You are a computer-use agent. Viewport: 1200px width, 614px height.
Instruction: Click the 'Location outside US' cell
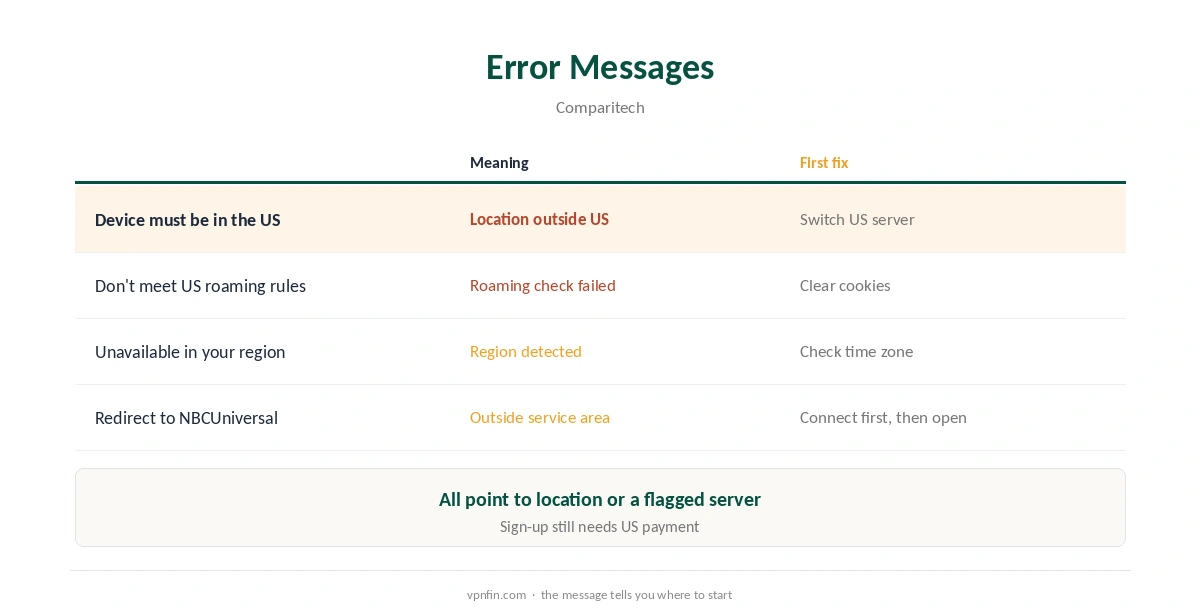pos(539,219)
